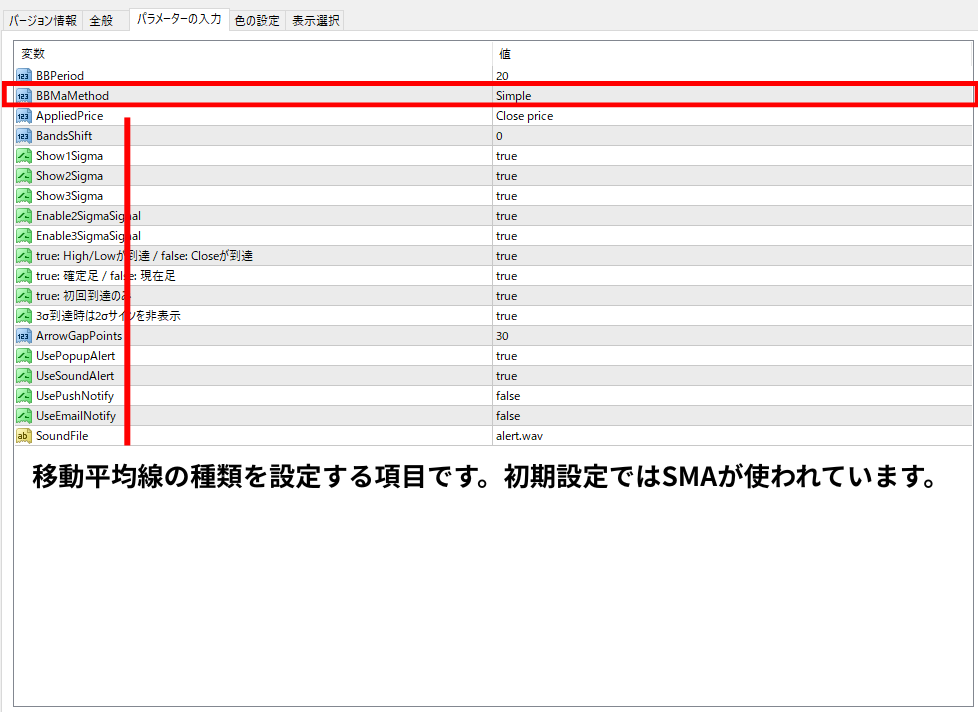978x712 pixels.
Task: Edit the BBPeriod value 20
Action: pyautogui.click(x=504, y=76)
